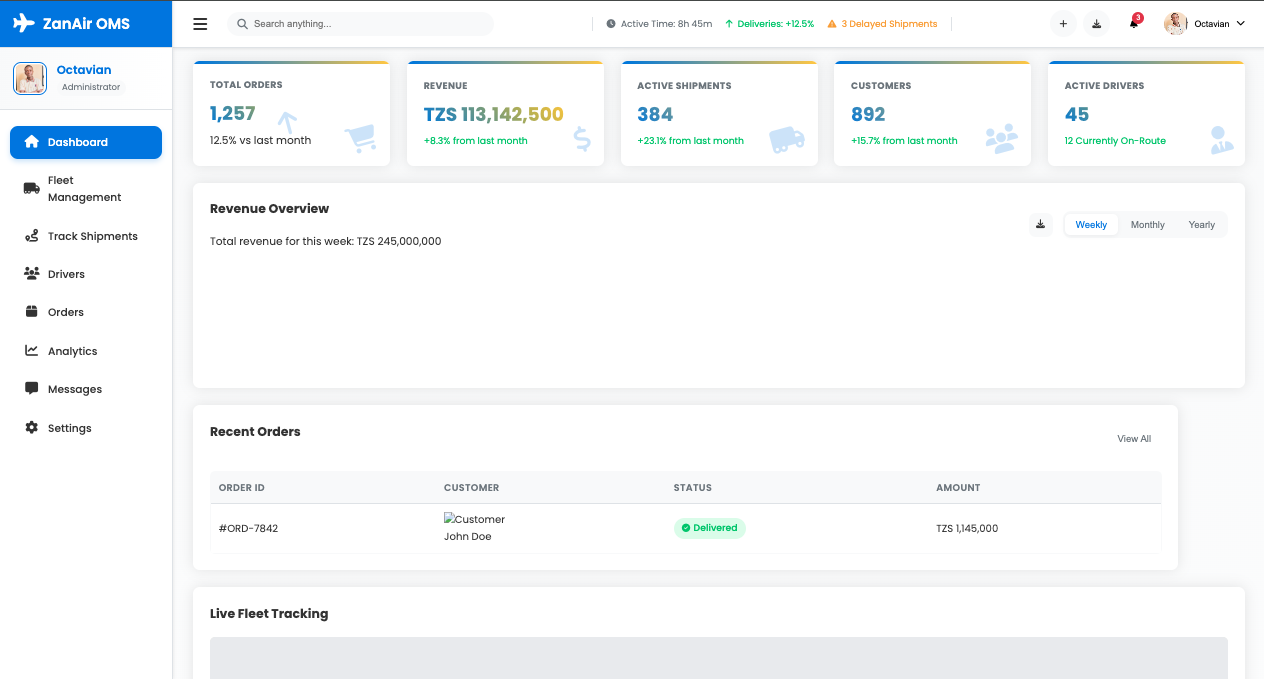Click the STATUS column header
1264x679 pixels.
[x=693, y=488]
